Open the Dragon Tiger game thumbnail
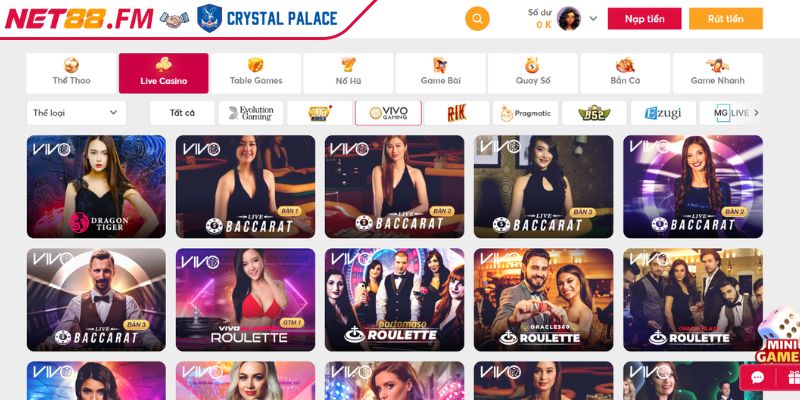The width and height of the screenshot is (800, 400). (x=96, y=187)
